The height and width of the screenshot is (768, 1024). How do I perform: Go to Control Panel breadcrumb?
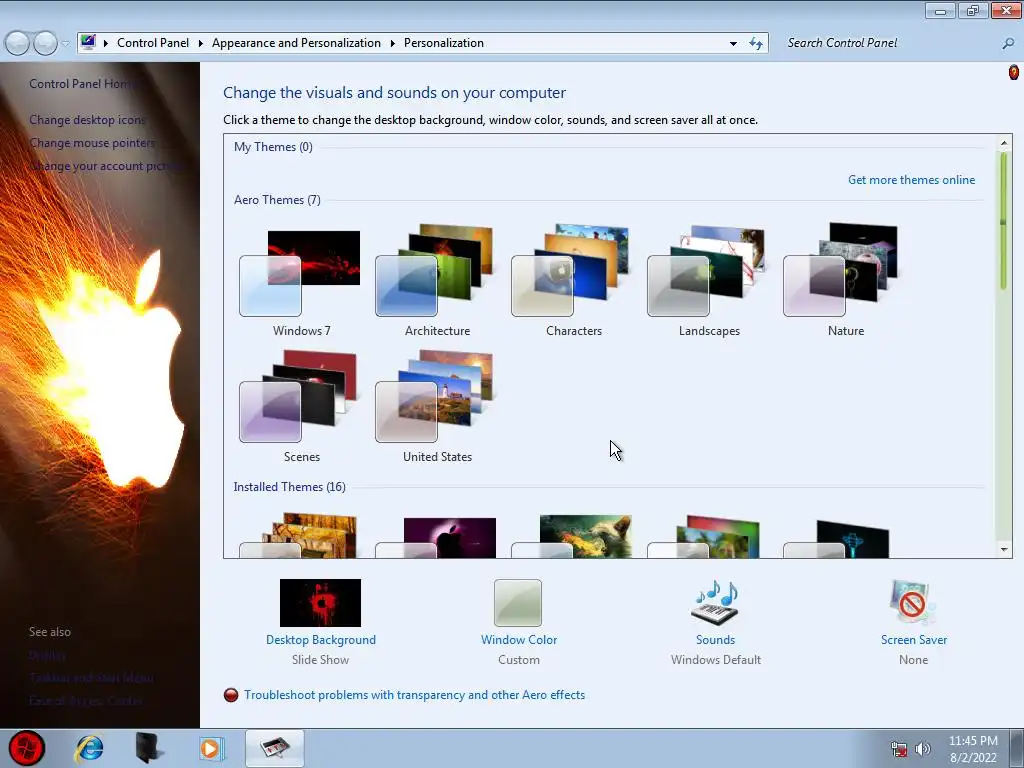(153, 43)
